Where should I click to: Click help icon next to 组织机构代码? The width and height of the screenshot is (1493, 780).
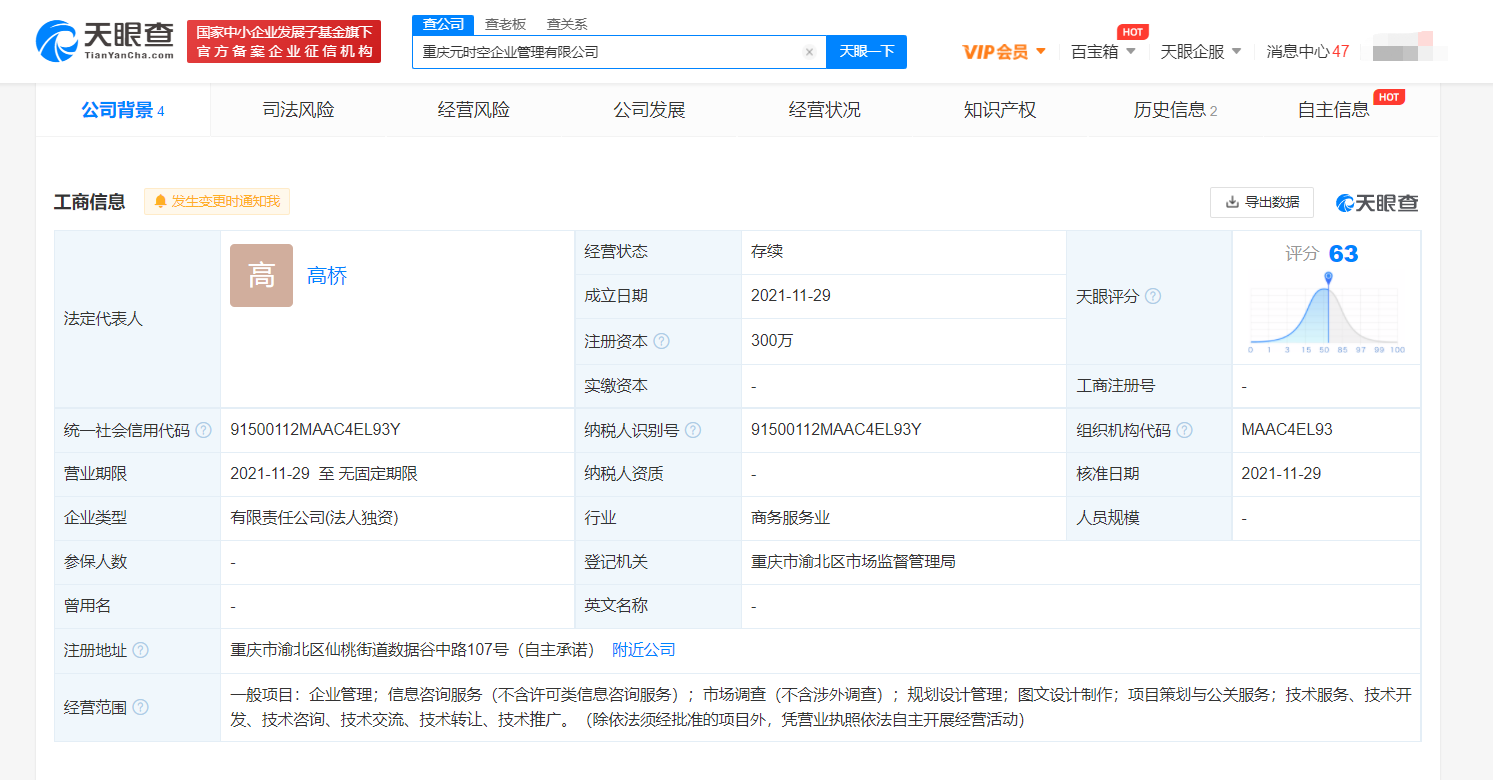1184,430
